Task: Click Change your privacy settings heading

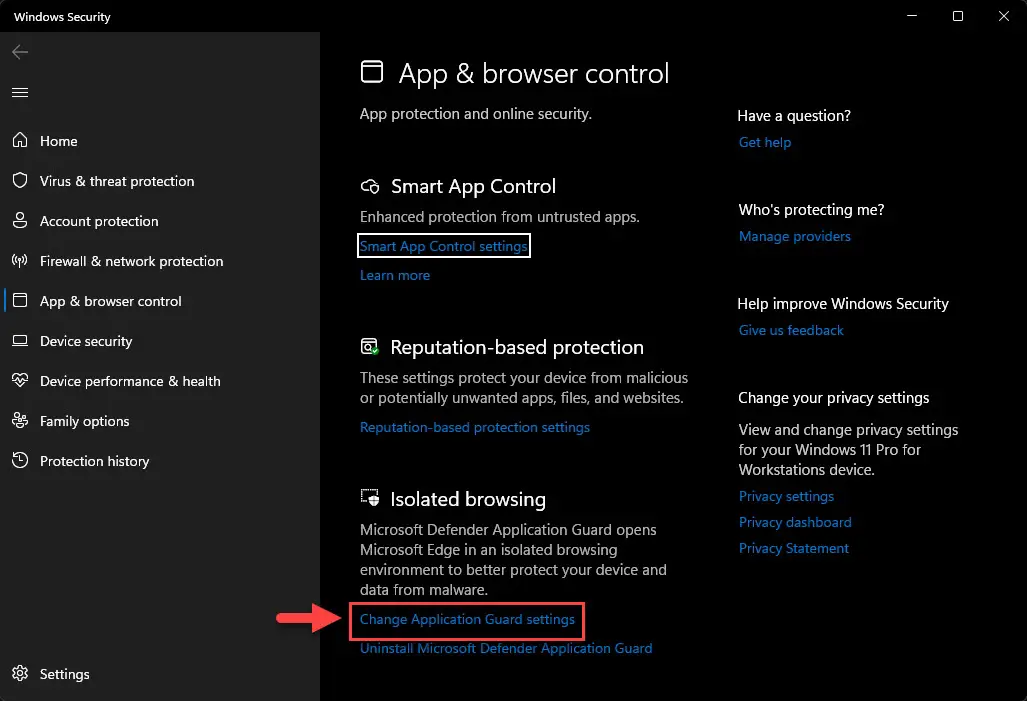Action: [833, 398]
